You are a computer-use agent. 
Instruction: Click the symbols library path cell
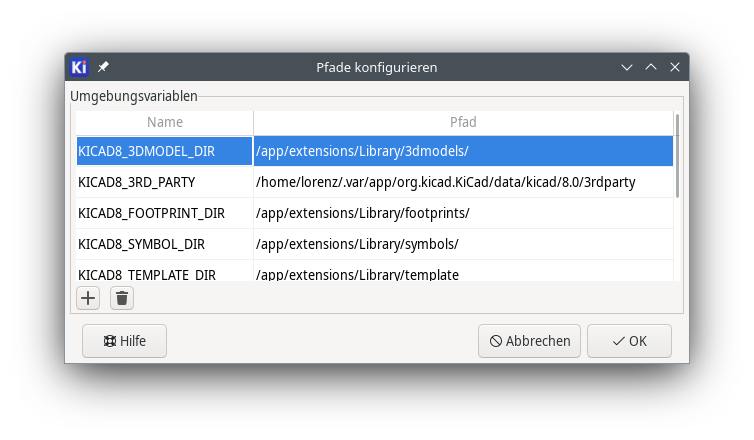[464, 244]
